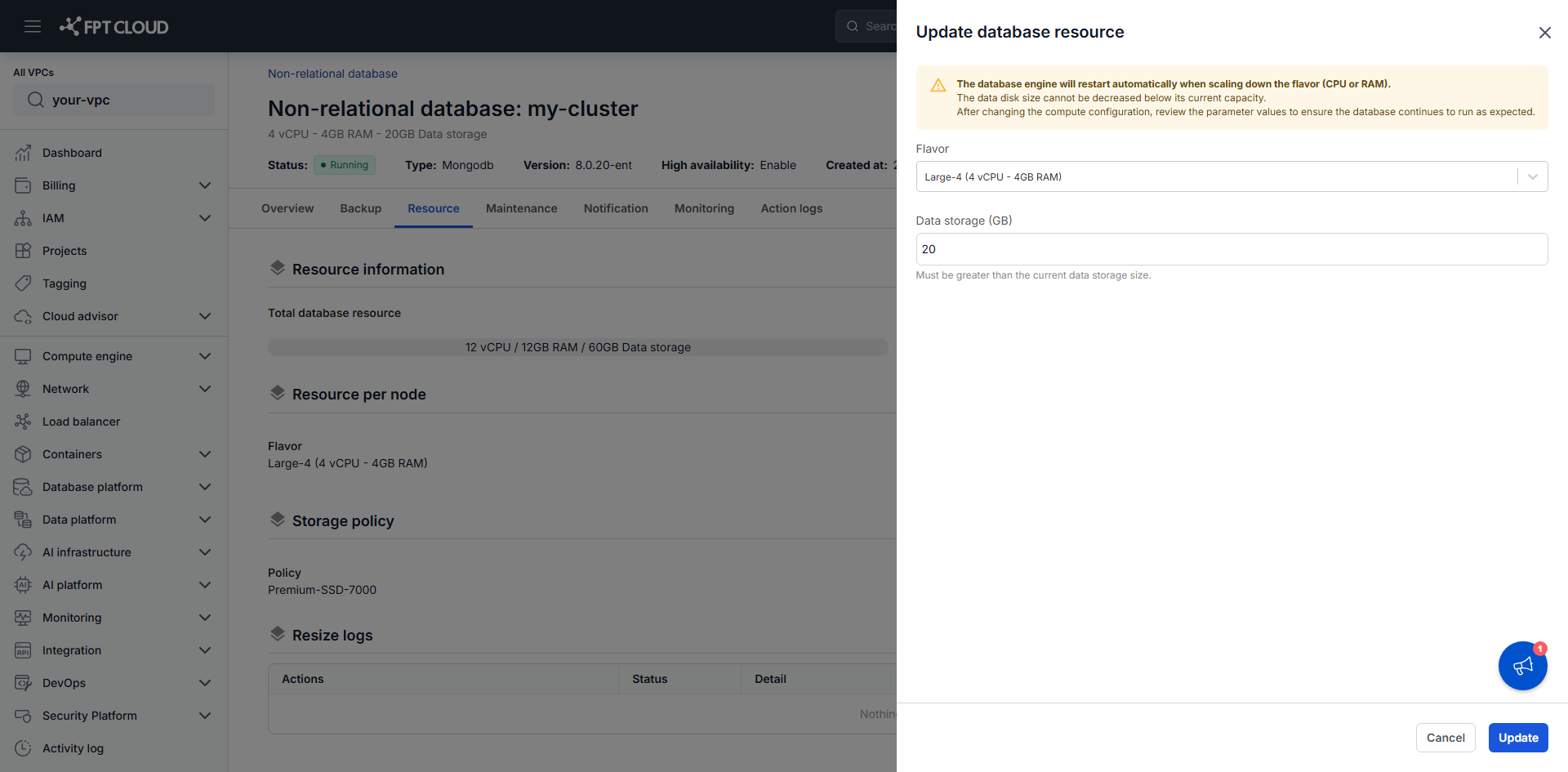Switch to the Overview tab
The image size is (1568, 772).
tap(287, 208)
